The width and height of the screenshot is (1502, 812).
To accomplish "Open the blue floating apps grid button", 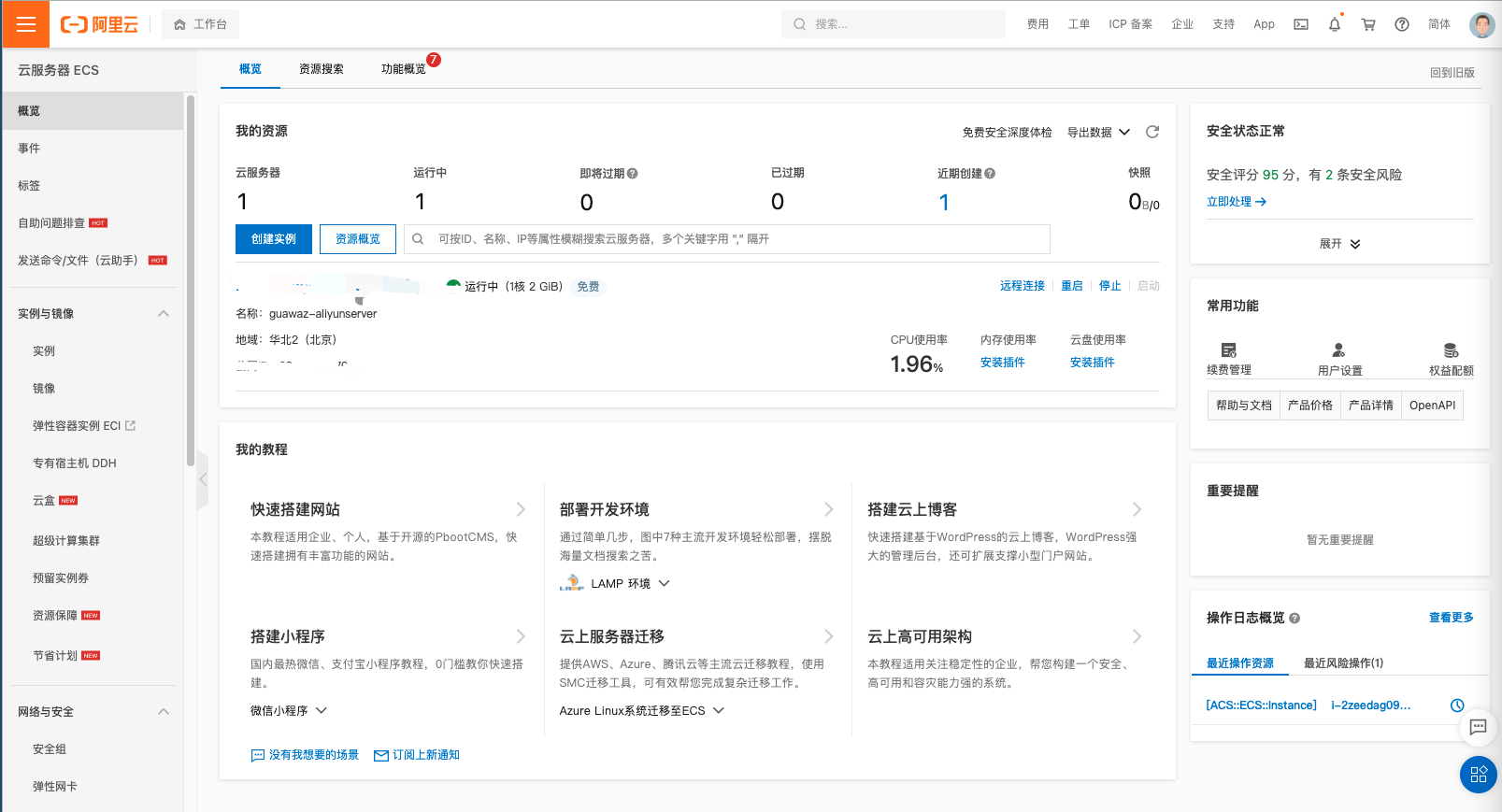I will [1479, 774].
